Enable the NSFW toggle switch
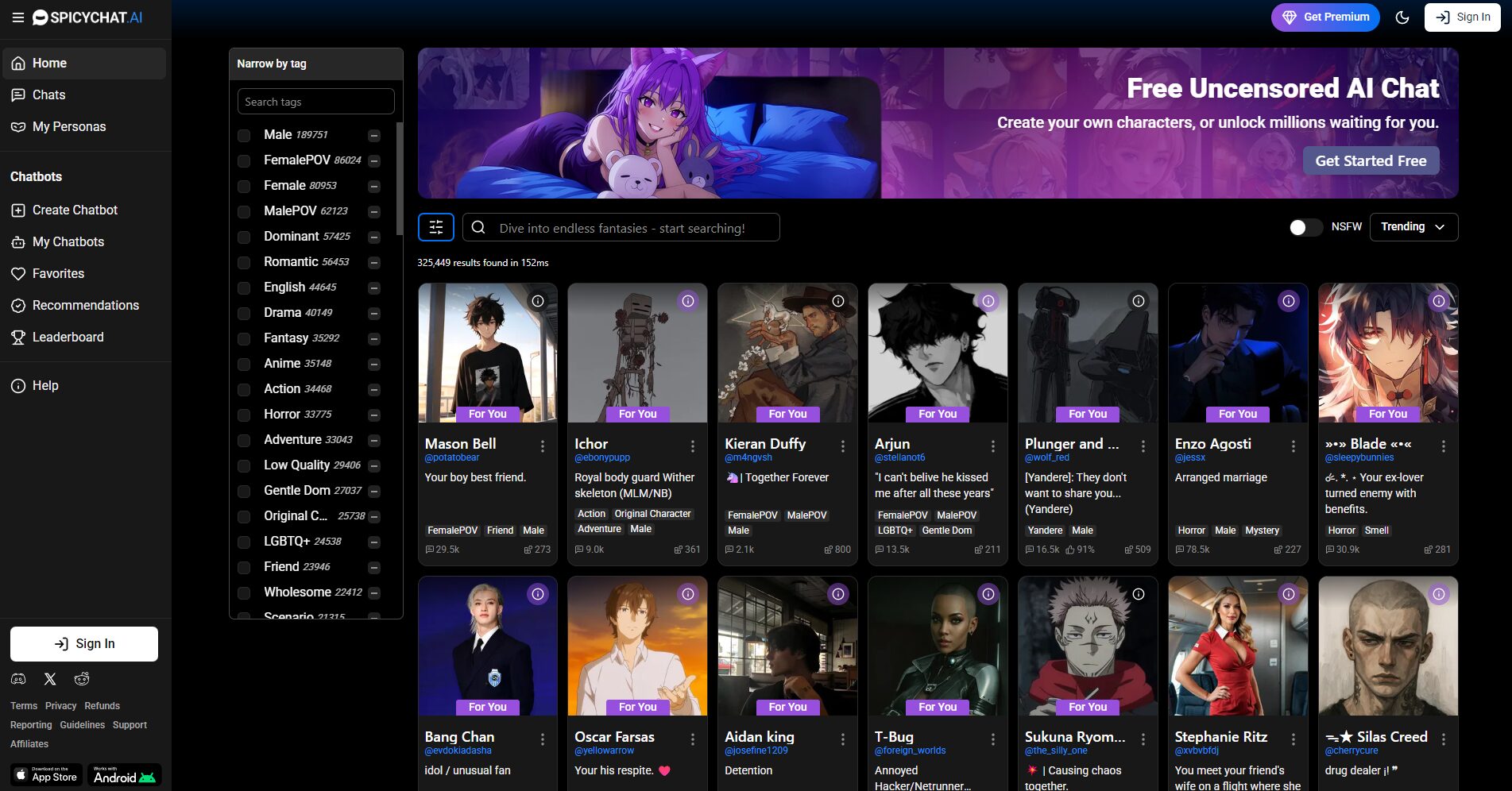This screenshot has height=791, width=1512. [1305, 227]
